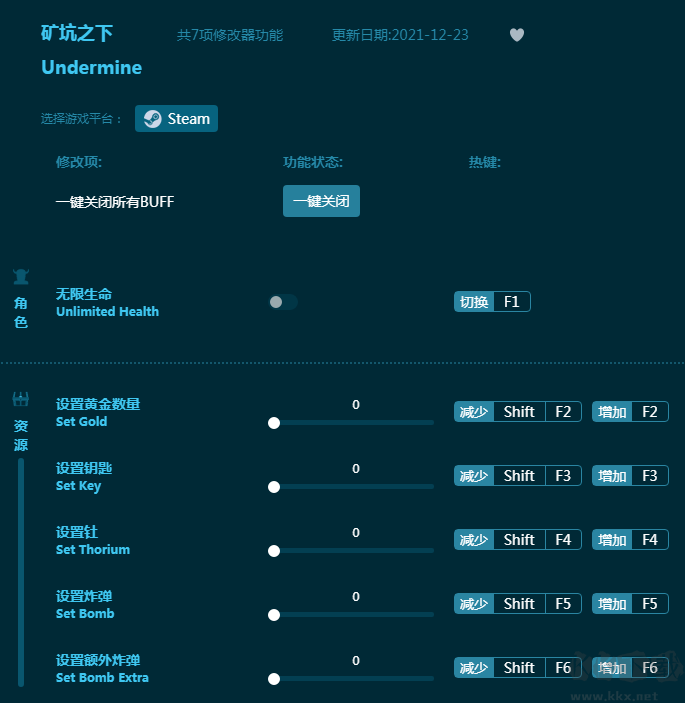Select the resources basket category icon
The width and height of the screenshot is (685, 703).
pos(21,399)
